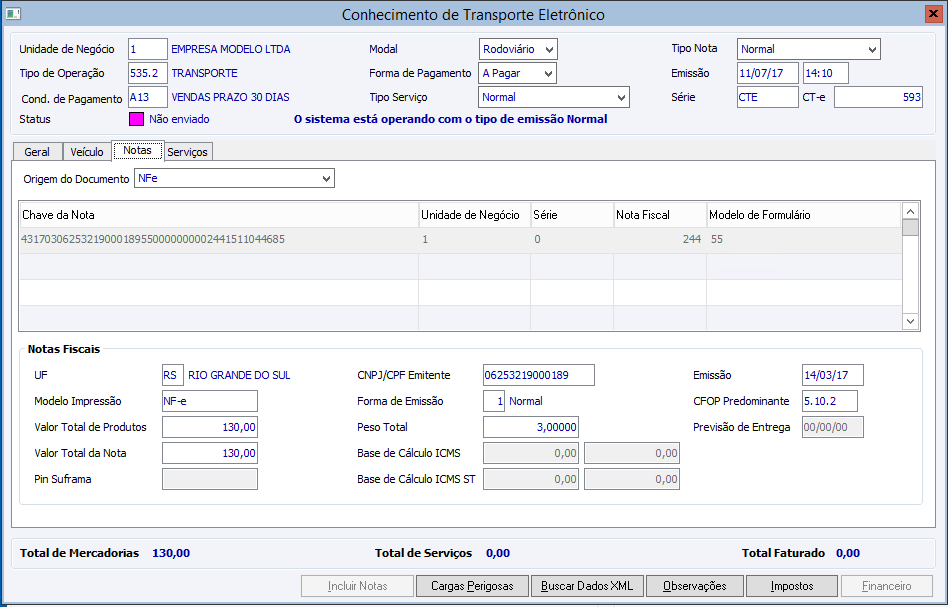Open Observações button
Image resolution: width=948 pixels, height=607 pixels.
tap(694, 586)
